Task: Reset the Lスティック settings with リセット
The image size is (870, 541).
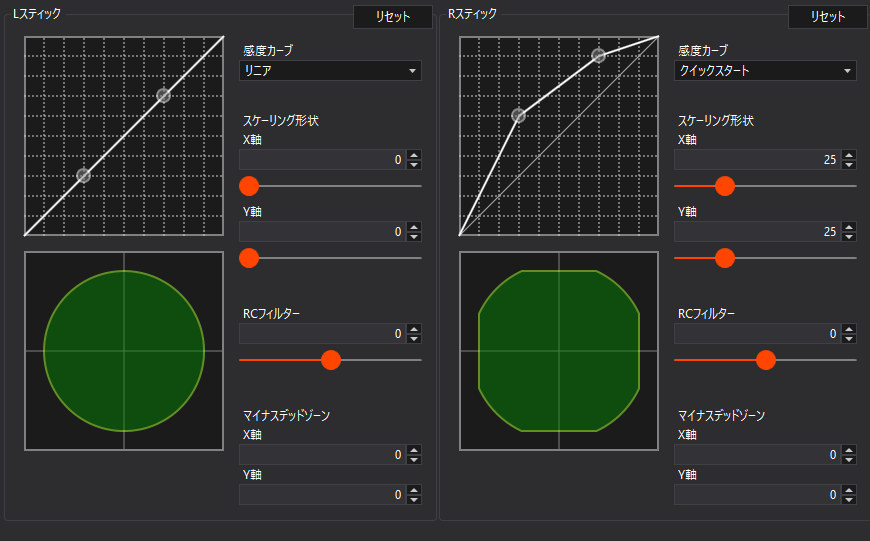Action: click(x=393, y=17)
